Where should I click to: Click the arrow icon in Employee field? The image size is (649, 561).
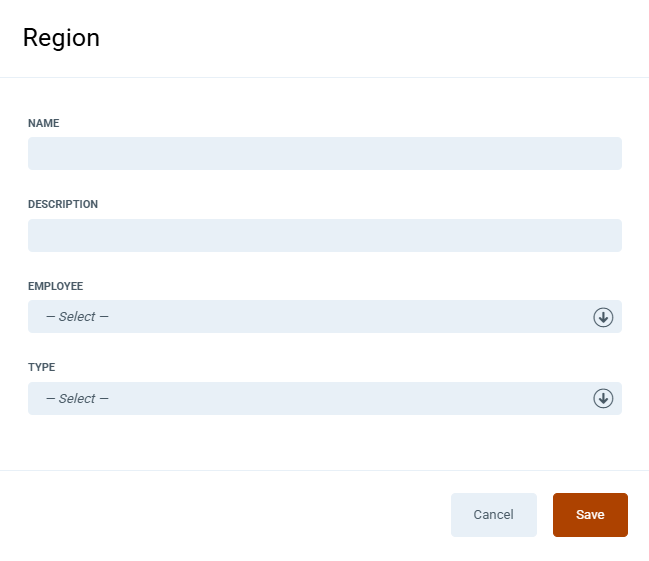point(603,317)
